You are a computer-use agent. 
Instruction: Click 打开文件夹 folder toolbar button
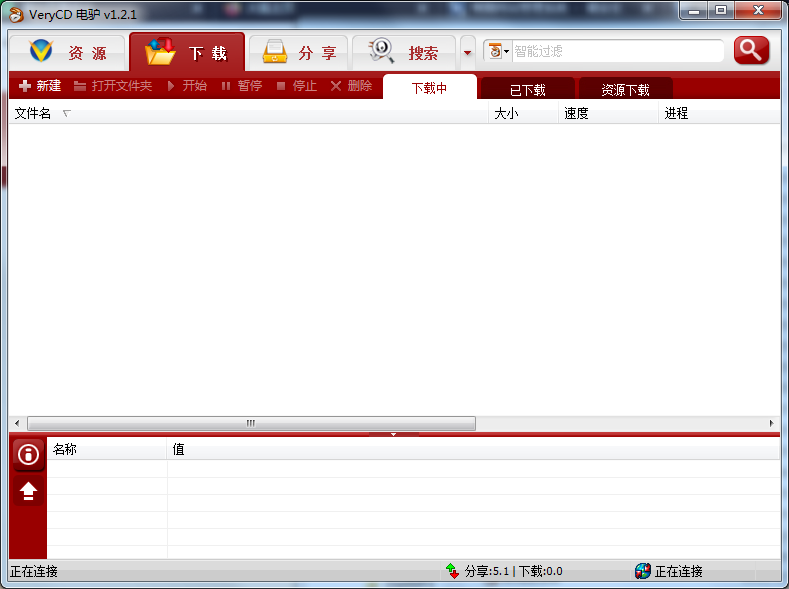[x=113, y=86]
